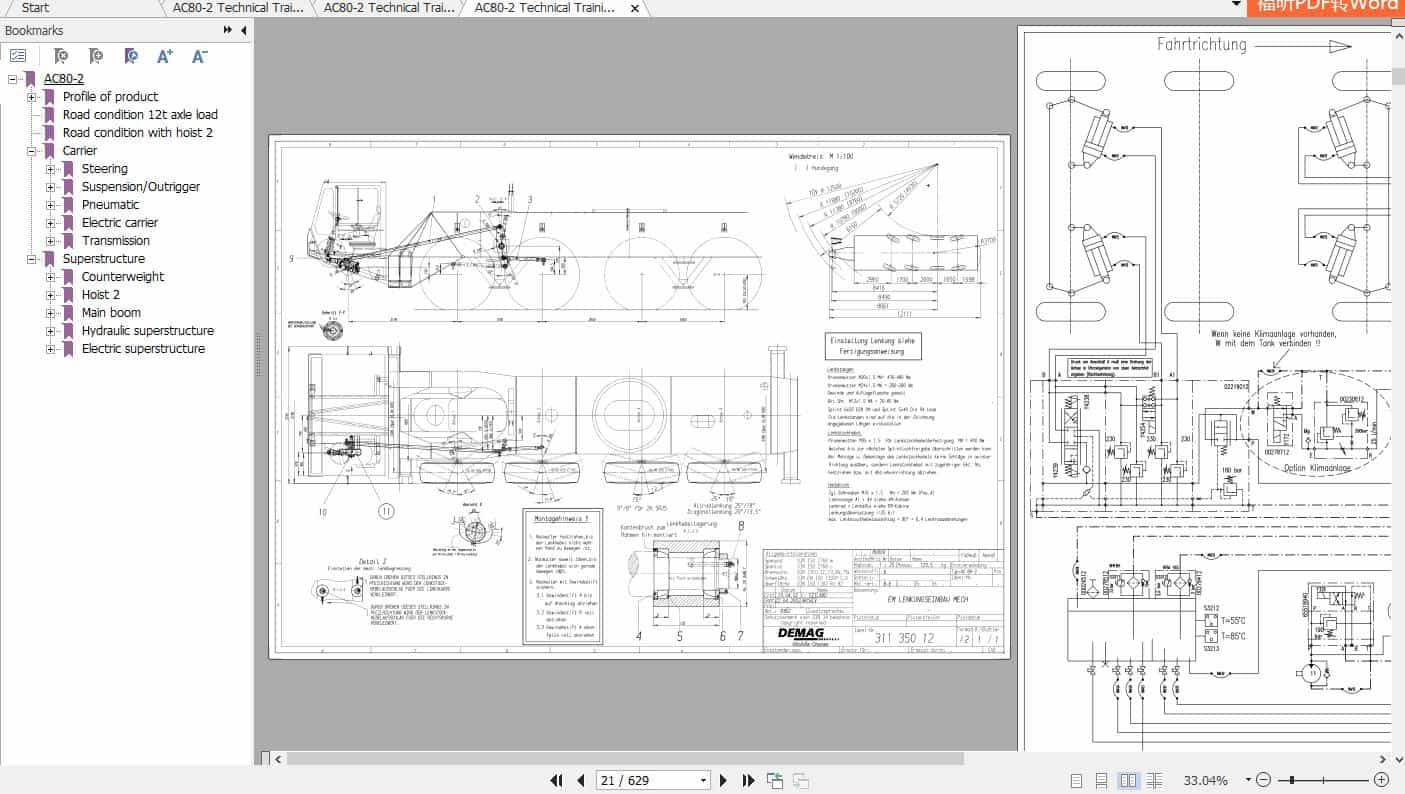
Task: Open the 福昕PDF转Word converter
Action: pos(1328,7)
